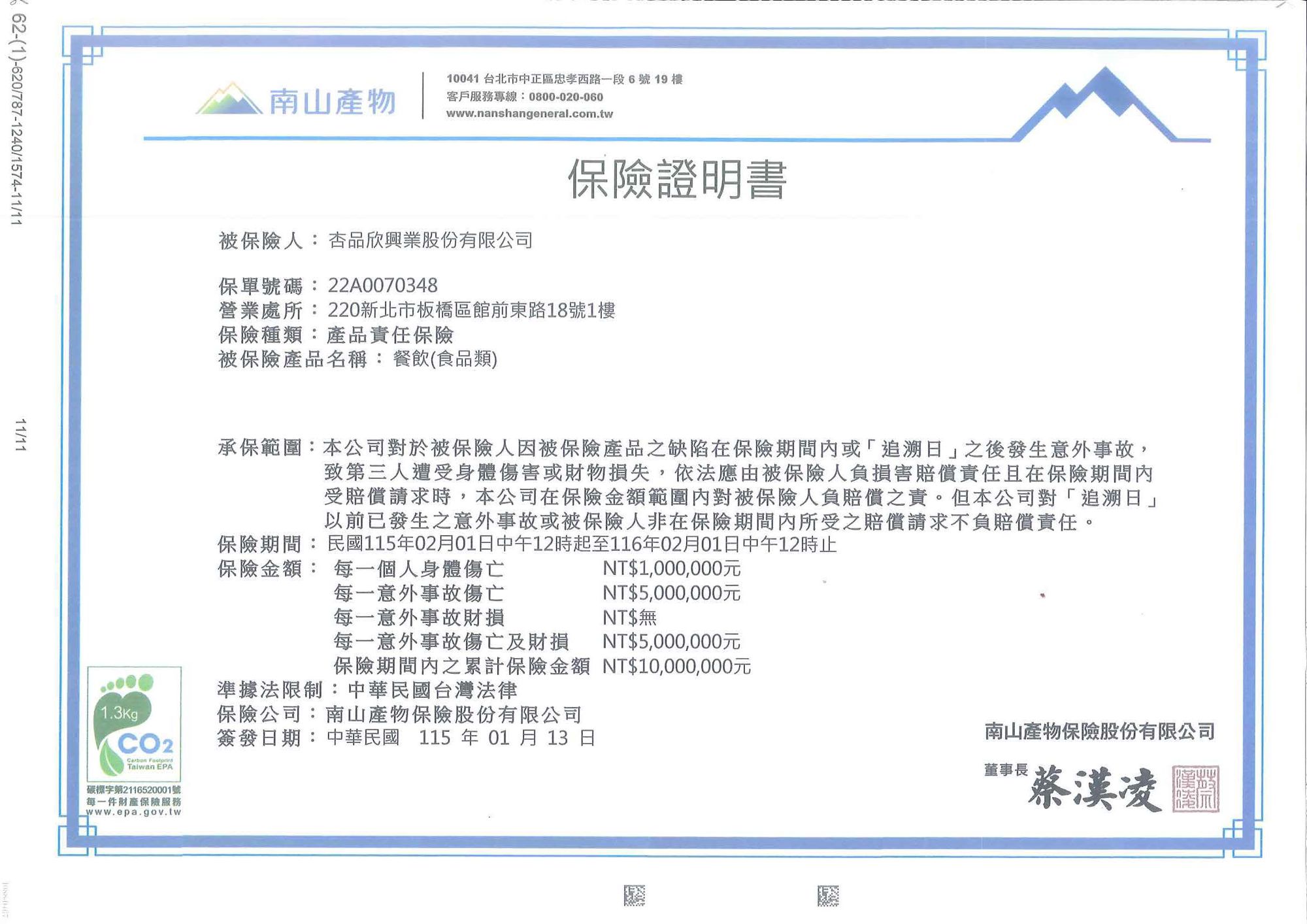Click the NT$10,000,000元 aggregate amount
Image resolution: width=1307 pixels, height=924 pixels.
click(x=676, y=667)
